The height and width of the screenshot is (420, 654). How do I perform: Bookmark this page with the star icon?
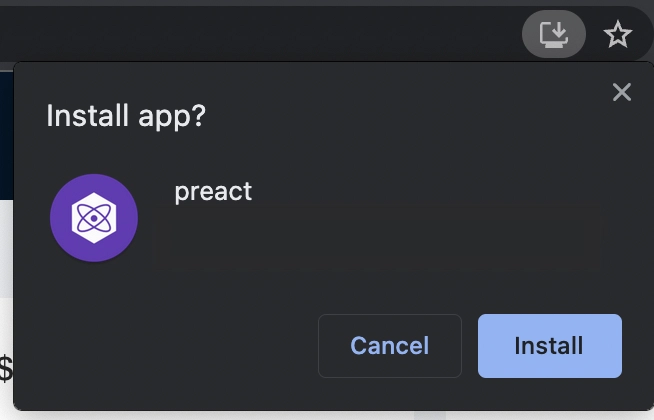click(x=618, y=34)
